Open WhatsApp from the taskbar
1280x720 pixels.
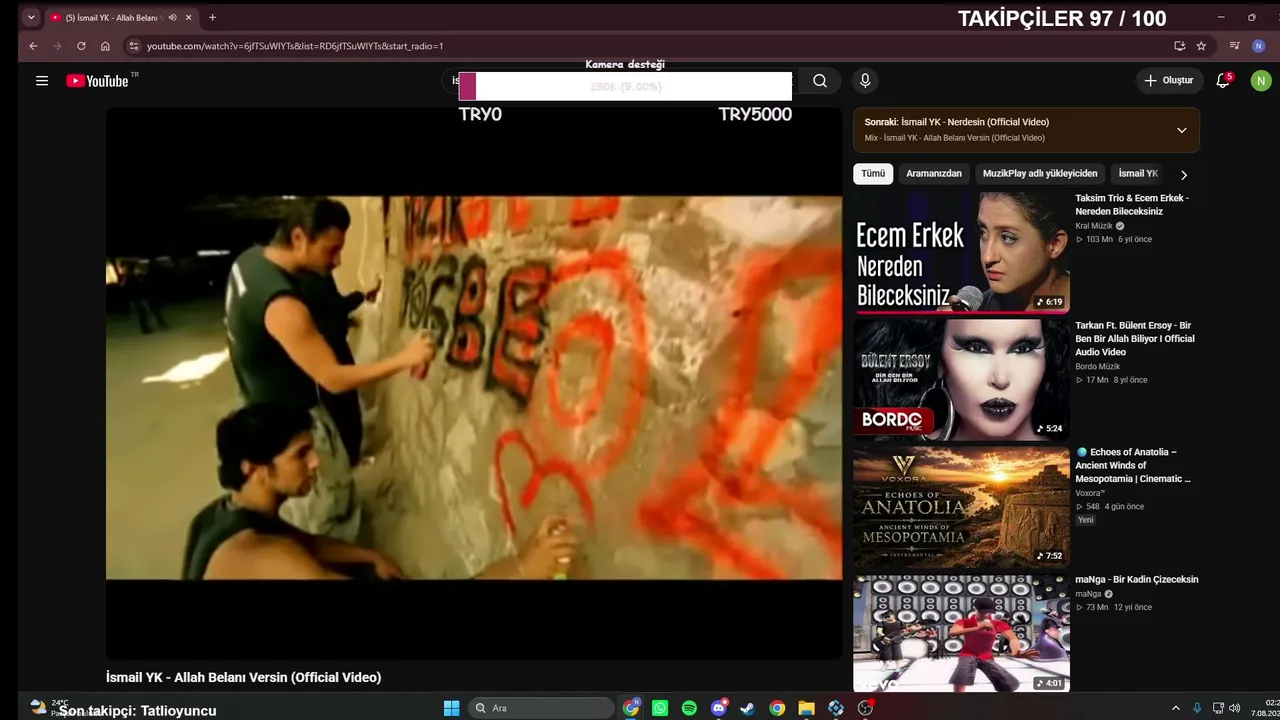pyautogui.click(x=660, y=708)
